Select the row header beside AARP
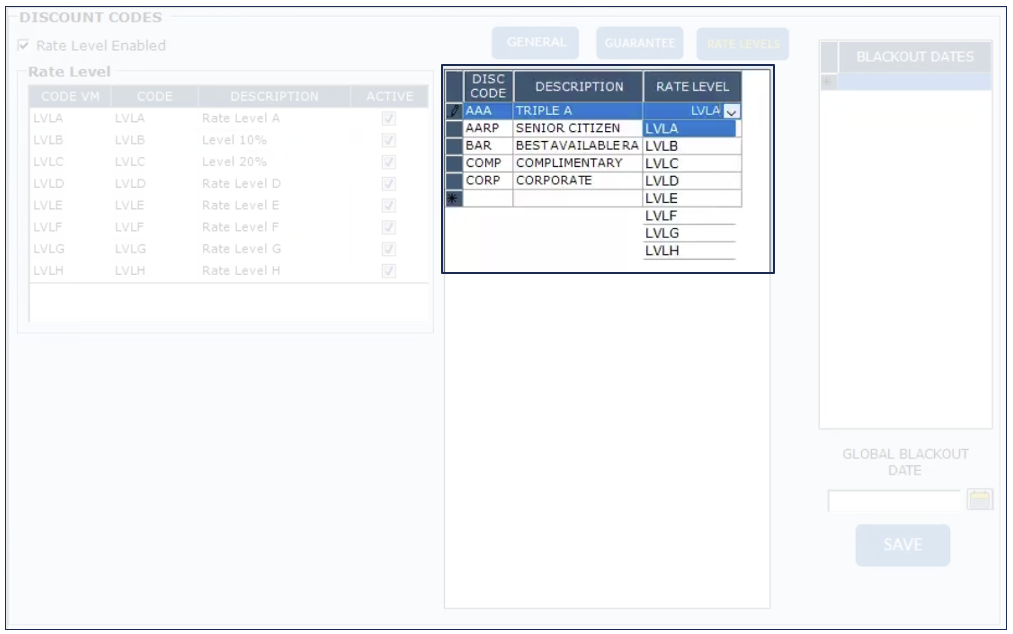The height and width of the screenshot is (634, 1013). (454, 129)
